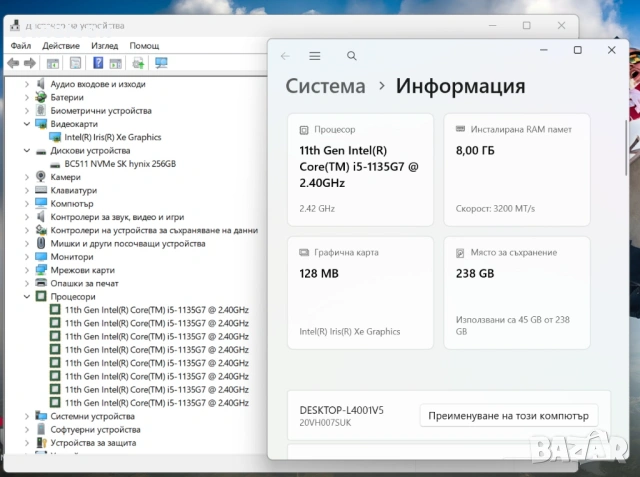Click Преименуване на този компютър button
Screen dimensions: 640x477
(x=509, y=416)
